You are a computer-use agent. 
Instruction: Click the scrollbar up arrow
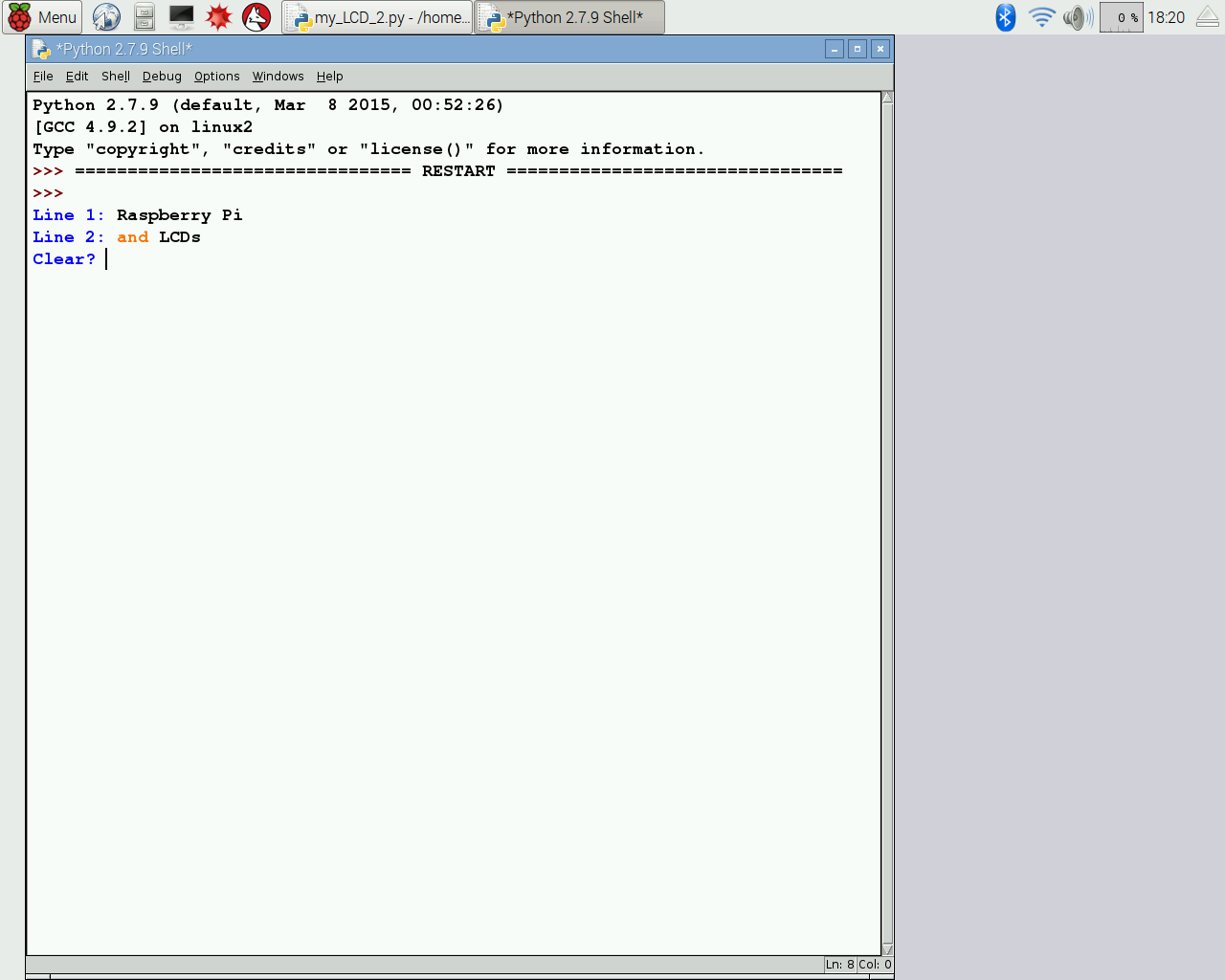click(887, 98)
